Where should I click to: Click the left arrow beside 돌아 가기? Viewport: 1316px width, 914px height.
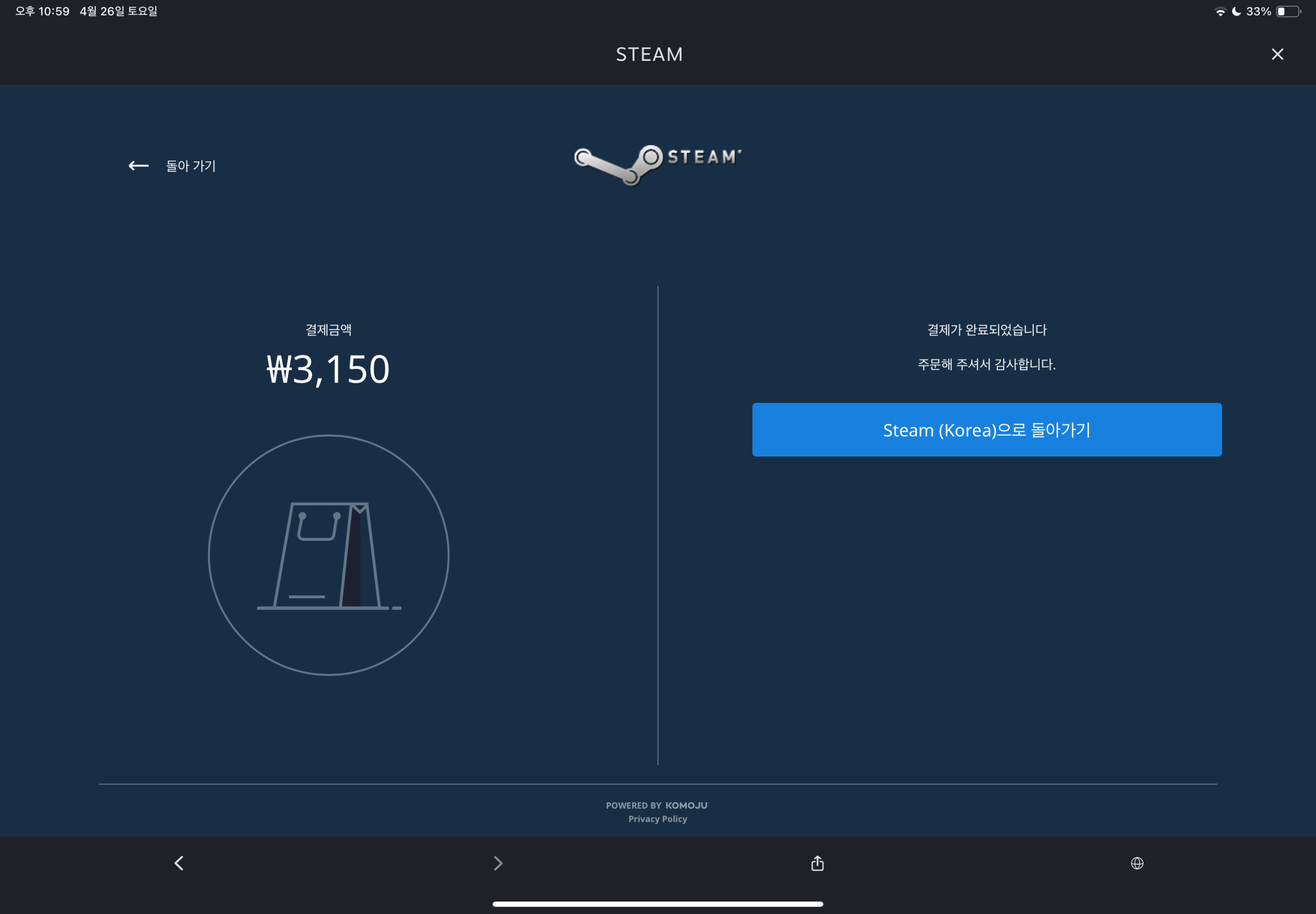tap(138, 166)
